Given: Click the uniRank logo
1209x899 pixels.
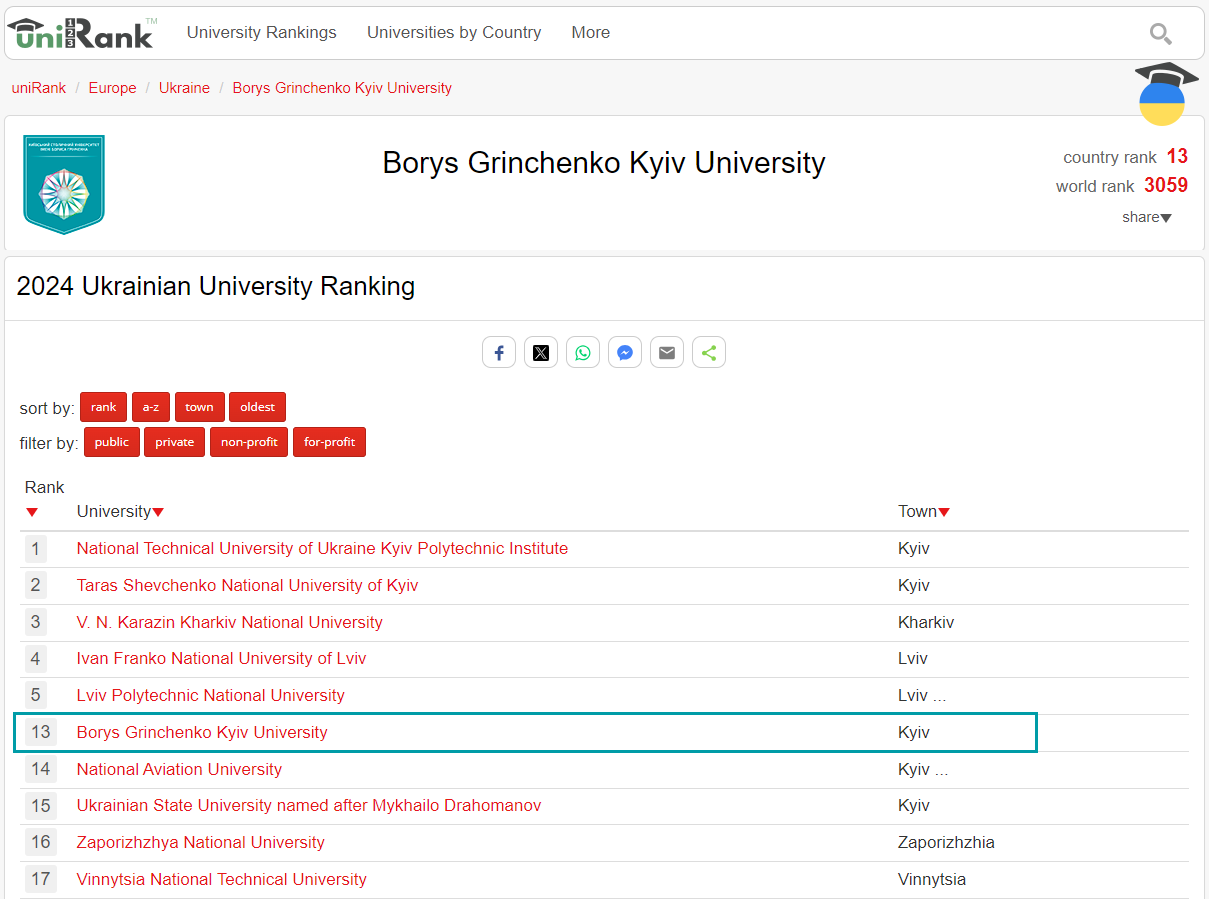Looking at the screenshot, I should coord(82,33).
